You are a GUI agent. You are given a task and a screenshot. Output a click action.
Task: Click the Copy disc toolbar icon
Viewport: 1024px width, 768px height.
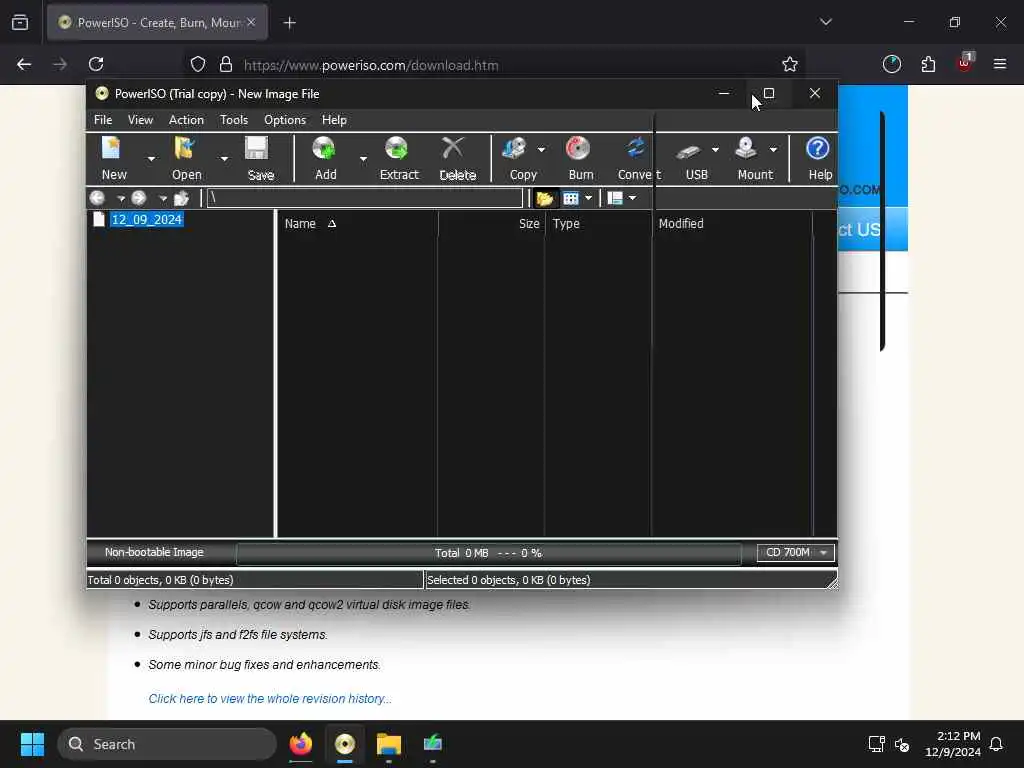515,149
